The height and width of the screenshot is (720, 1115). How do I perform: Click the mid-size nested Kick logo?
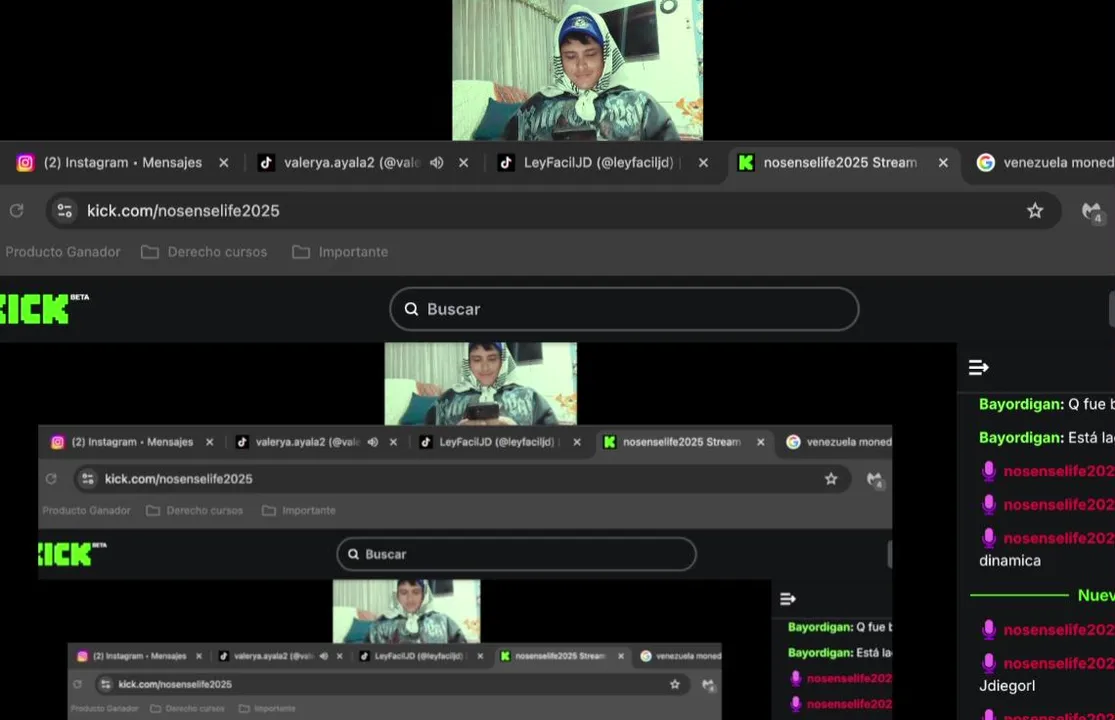(x=71, y=554)
